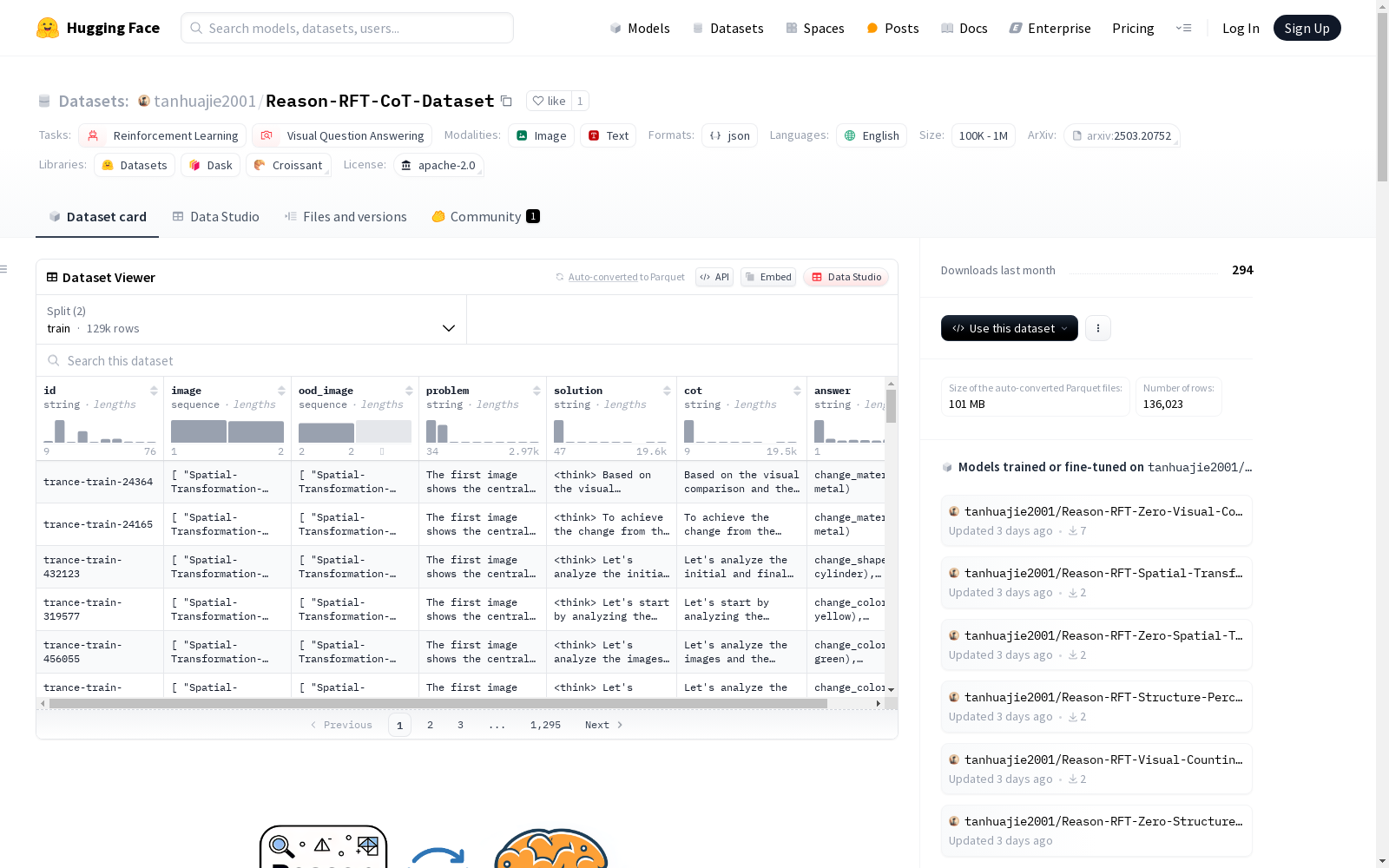Click the Dask library tag
Screen dimensions: 1389x868
coord(211,165)
